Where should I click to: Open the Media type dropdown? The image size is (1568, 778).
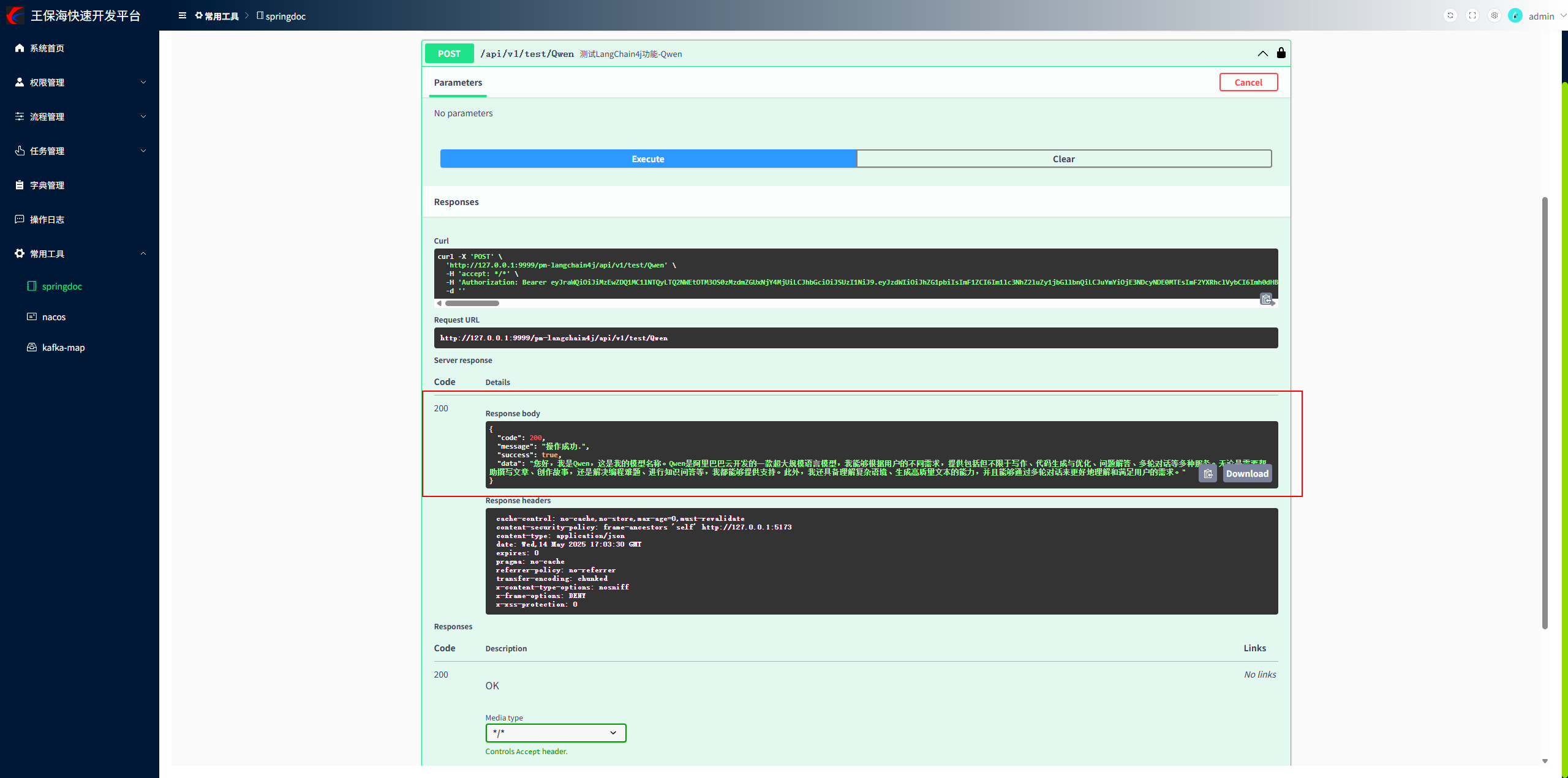(555, 733)
